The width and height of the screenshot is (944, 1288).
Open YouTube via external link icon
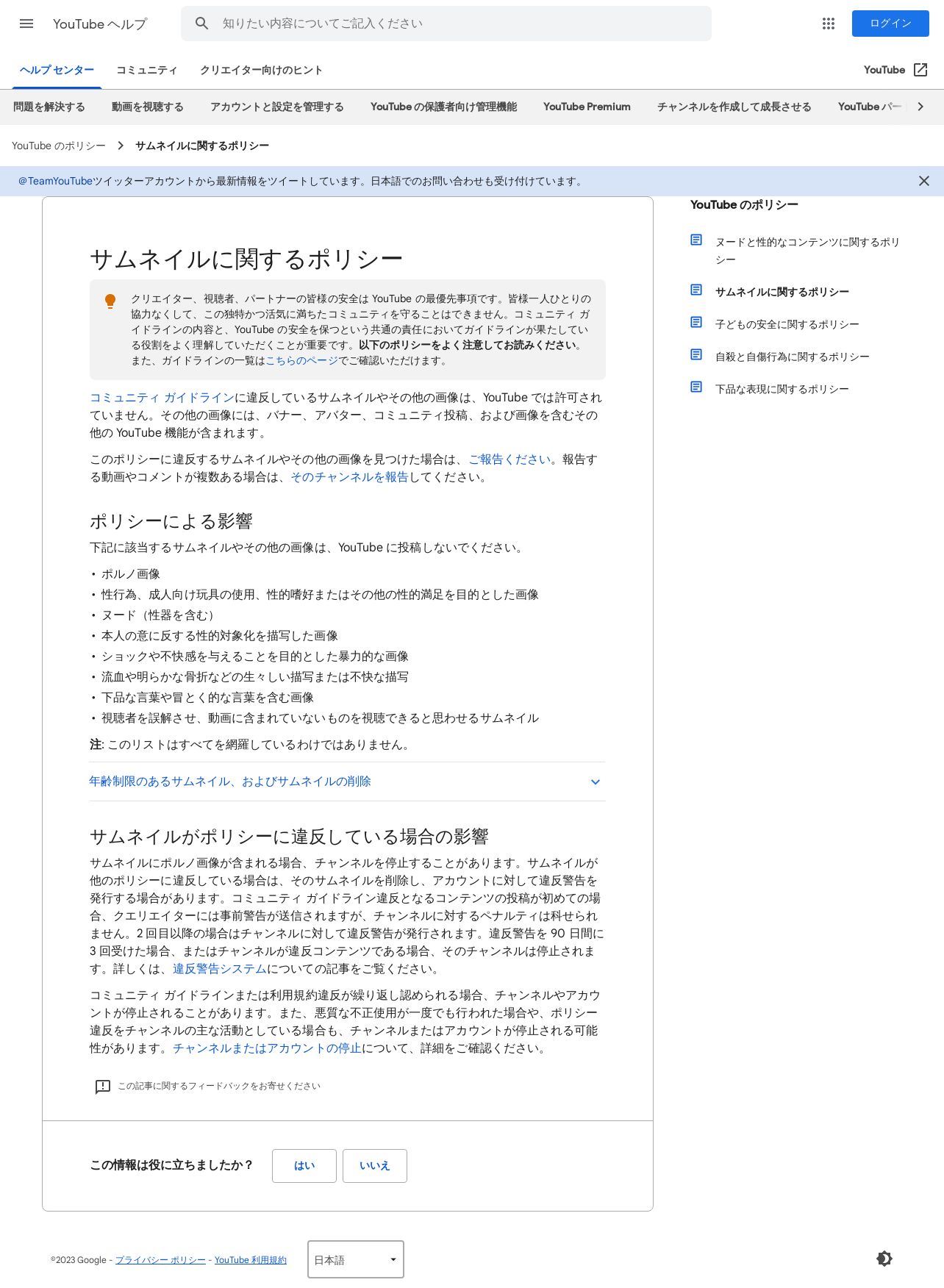(920, 70)
